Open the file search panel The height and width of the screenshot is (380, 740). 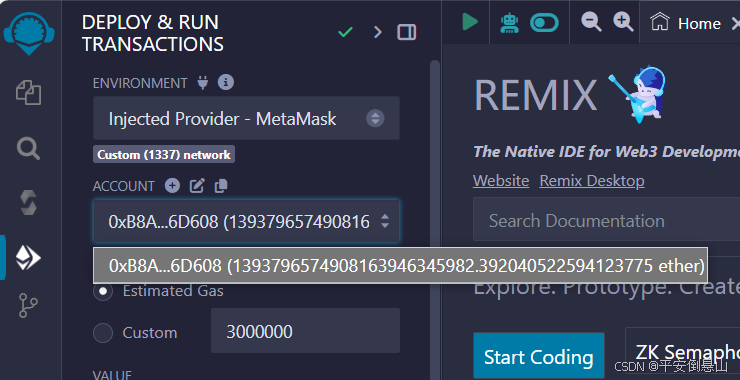tap(29, 149)
